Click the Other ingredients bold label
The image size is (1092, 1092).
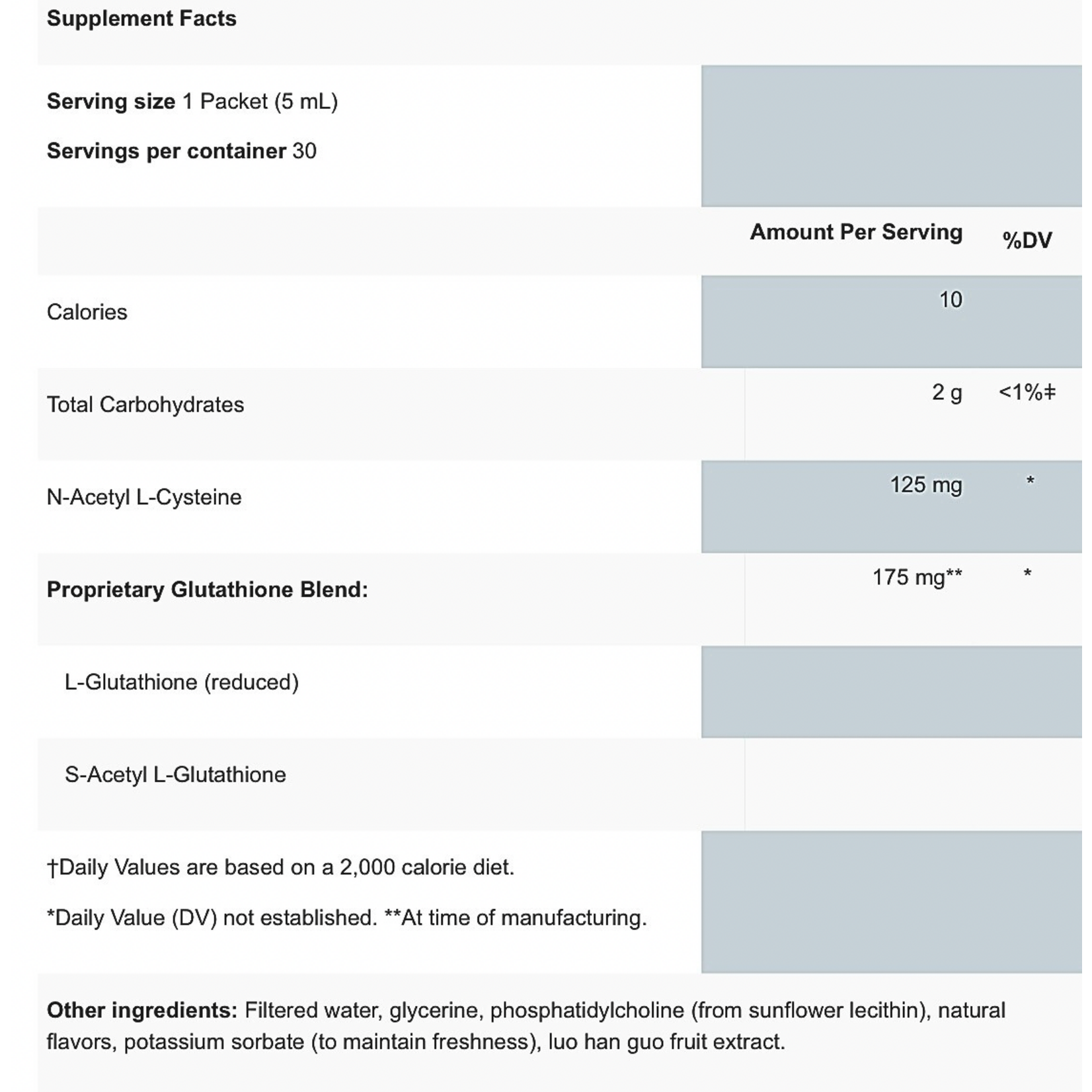141,1011
